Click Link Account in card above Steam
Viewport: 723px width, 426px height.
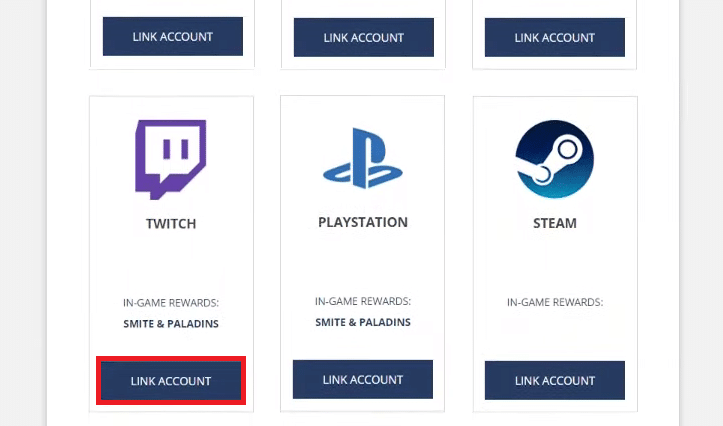coord(555,37)
